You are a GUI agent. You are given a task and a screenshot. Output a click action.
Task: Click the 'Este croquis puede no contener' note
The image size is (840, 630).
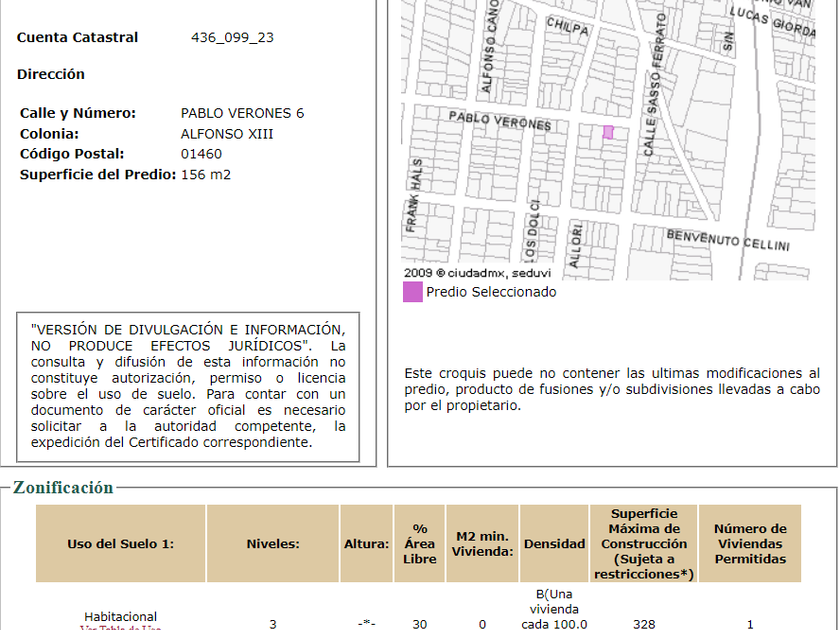coord(612,389)
